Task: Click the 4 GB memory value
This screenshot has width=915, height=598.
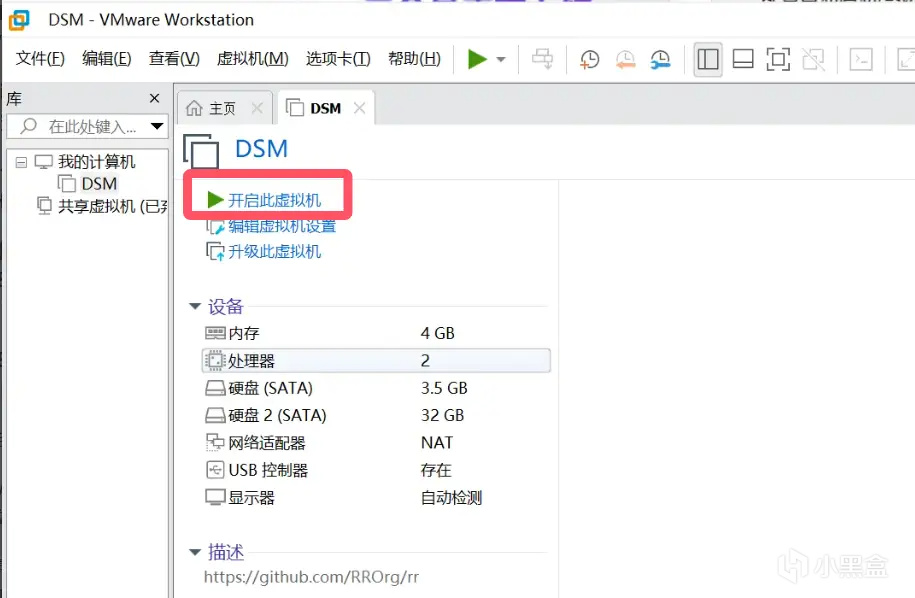Action: point(438,333)
